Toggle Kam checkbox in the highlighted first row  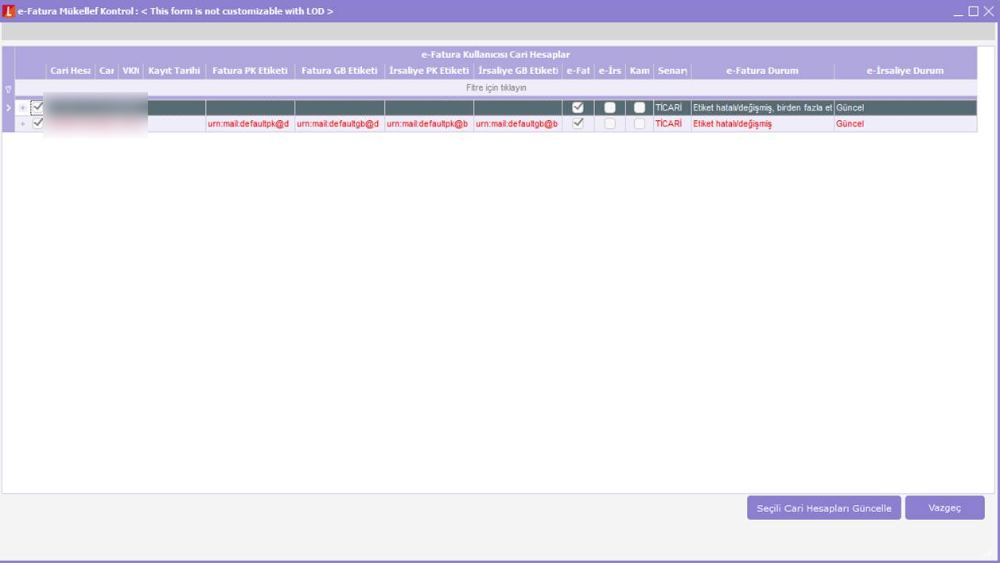click(x=640, y=107)
